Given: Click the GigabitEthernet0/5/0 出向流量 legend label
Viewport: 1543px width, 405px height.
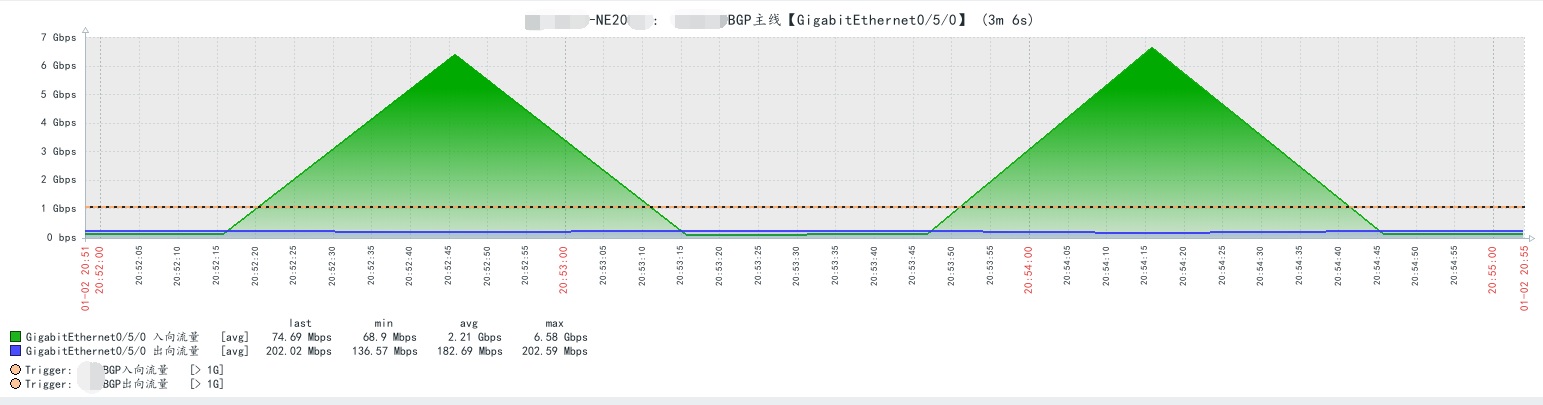Looking at the screenshot, I should [112, 352].
